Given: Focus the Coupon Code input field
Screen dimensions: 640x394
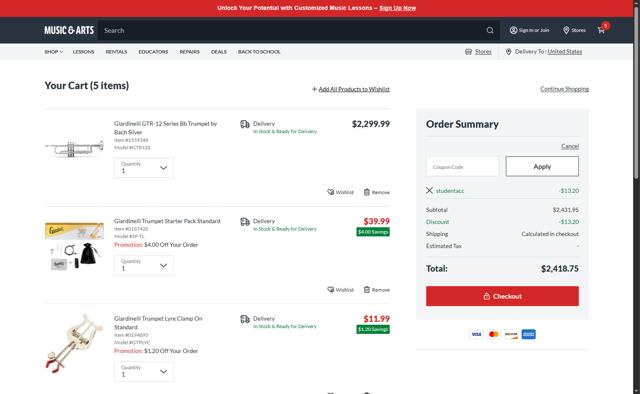Looking at the screenshot, I should [462, 167].
